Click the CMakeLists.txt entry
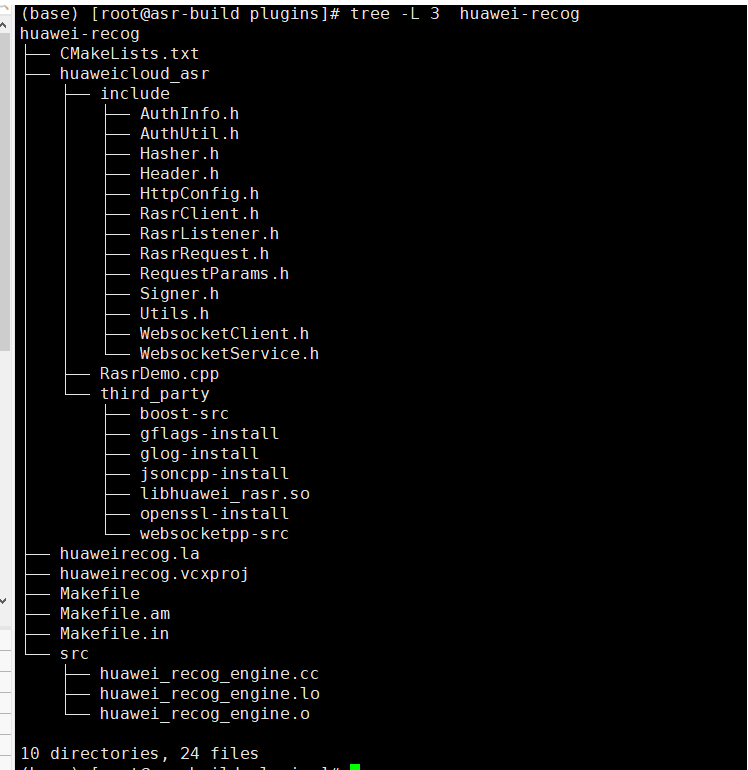 point(129,54)
